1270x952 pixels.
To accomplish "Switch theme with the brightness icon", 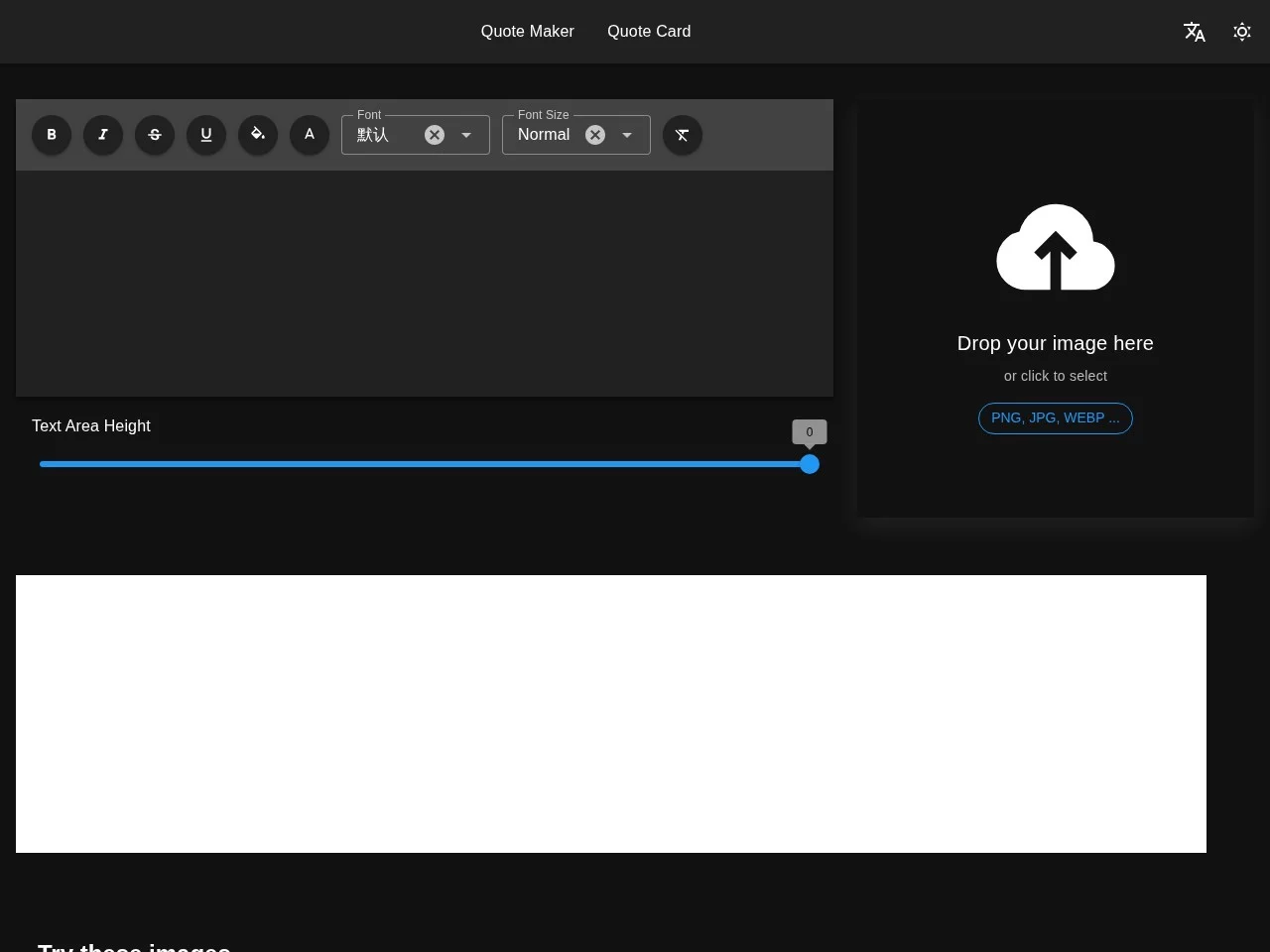I will pos(1242,32).
